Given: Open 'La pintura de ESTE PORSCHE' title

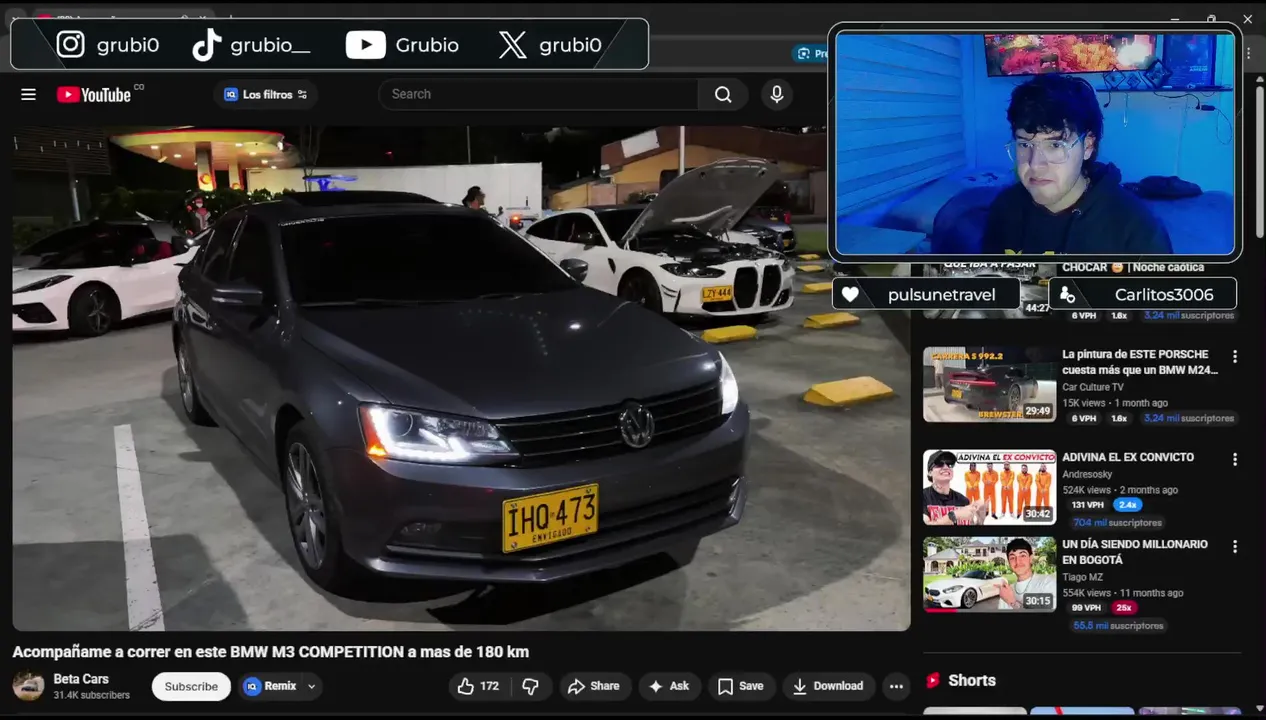Looking at the screenshot, I should coord(1140,362).
